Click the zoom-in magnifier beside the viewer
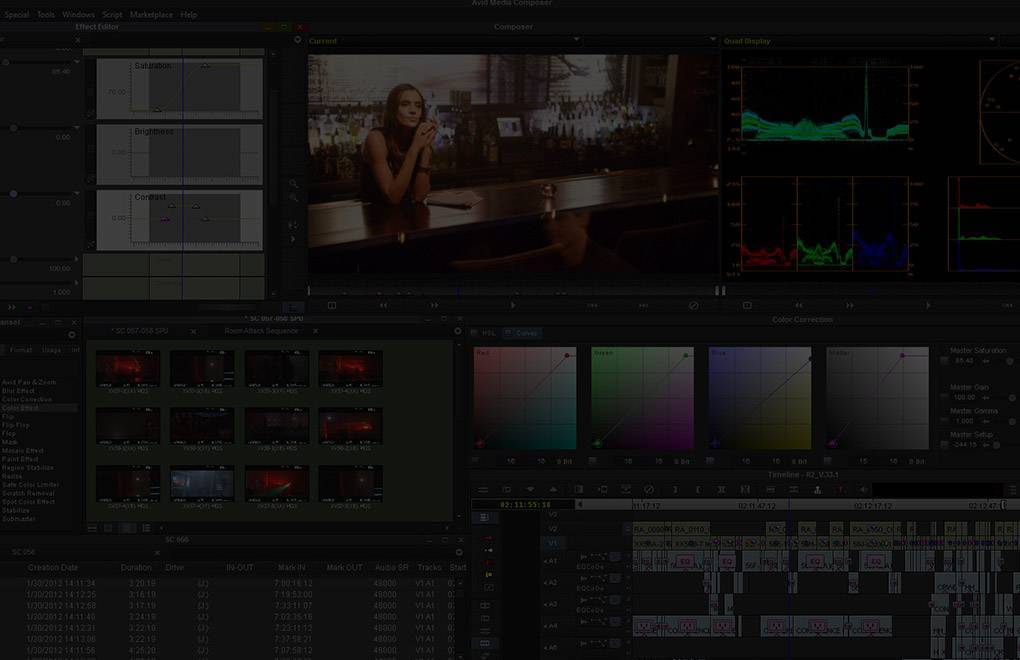Image resolution: width=1020 pixels, height=660 pixels. pos(293,184)
